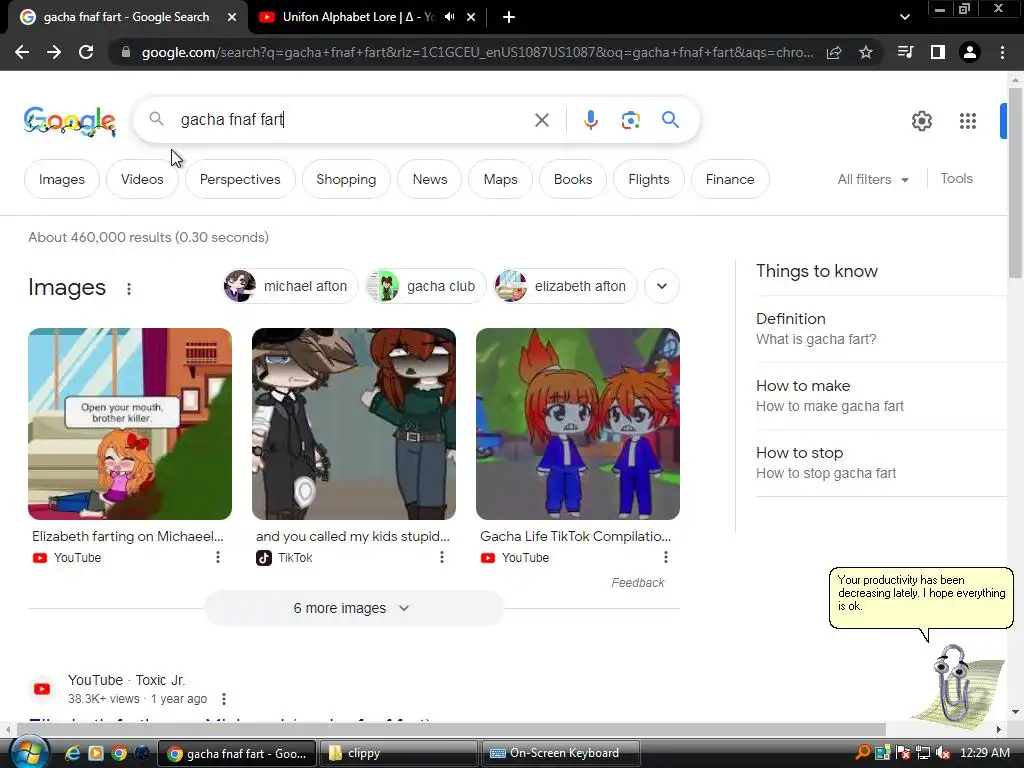
Task: Expand the All filters dropdown
Action: click(872, 179)
